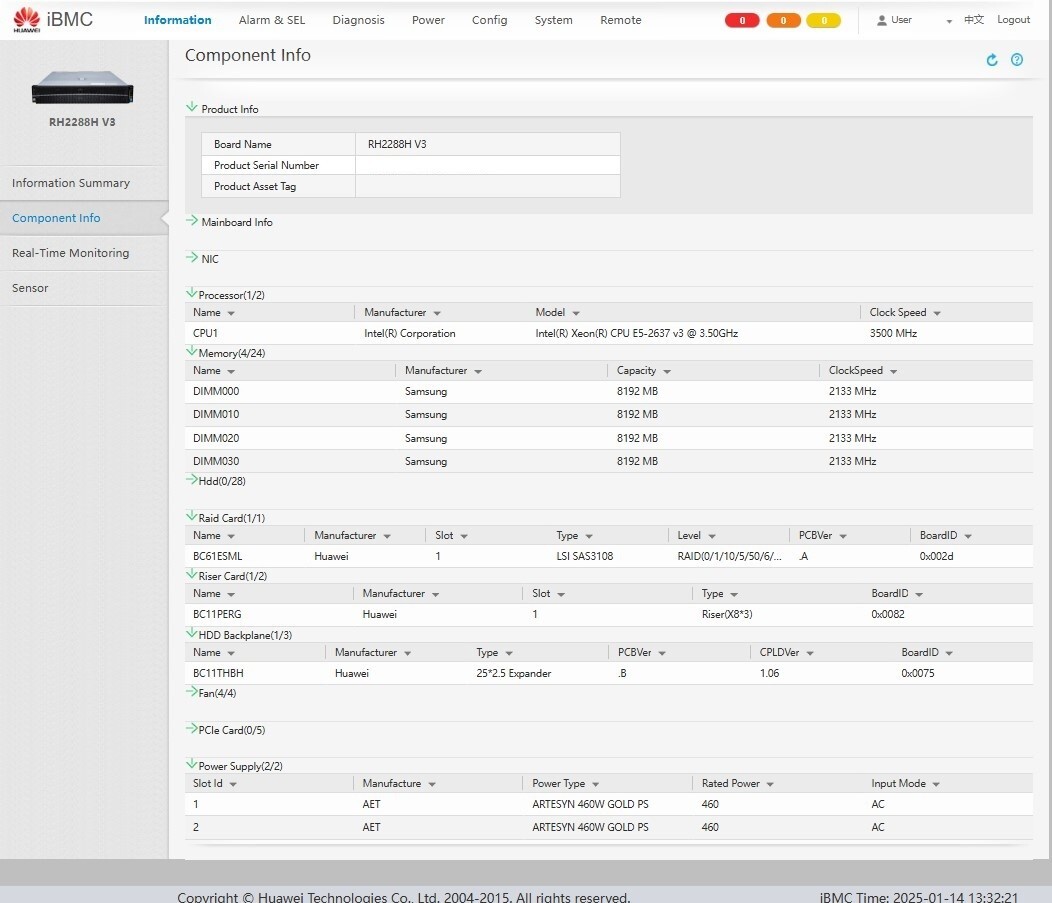This screenshot has height=903, width=1052.
Task: Click the Huawei iBMC logo
Action: (52, 19)
